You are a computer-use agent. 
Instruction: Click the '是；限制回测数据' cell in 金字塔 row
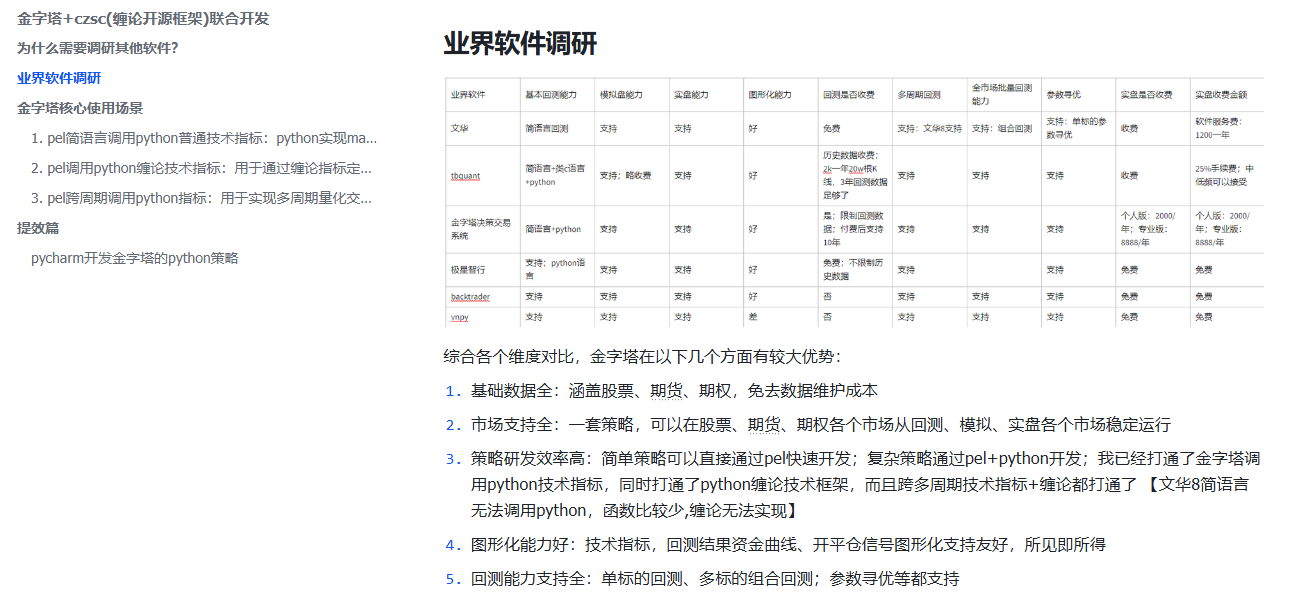854,229
